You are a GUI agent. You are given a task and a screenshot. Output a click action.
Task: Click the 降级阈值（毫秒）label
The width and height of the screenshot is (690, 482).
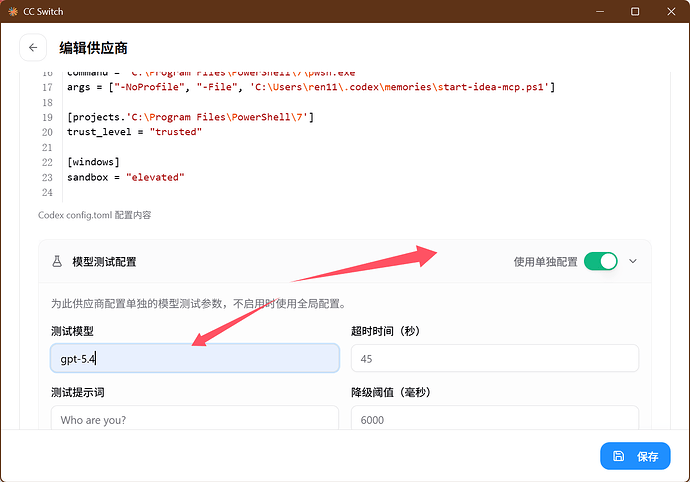[390, 392]
